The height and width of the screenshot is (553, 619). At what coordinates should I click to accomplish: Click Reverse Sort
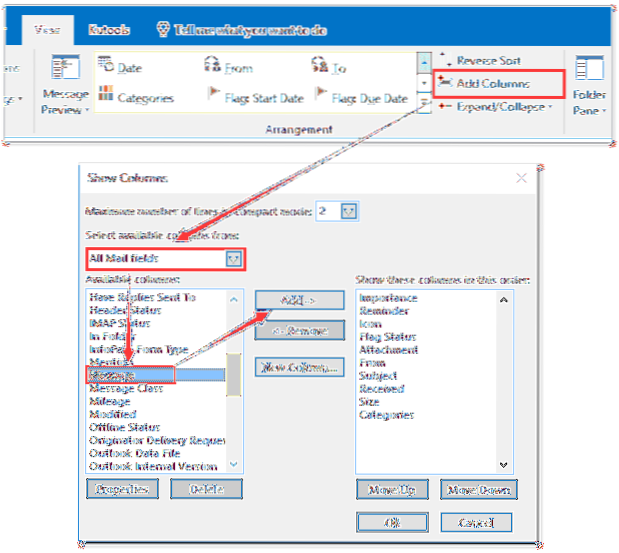pos(484,61)
